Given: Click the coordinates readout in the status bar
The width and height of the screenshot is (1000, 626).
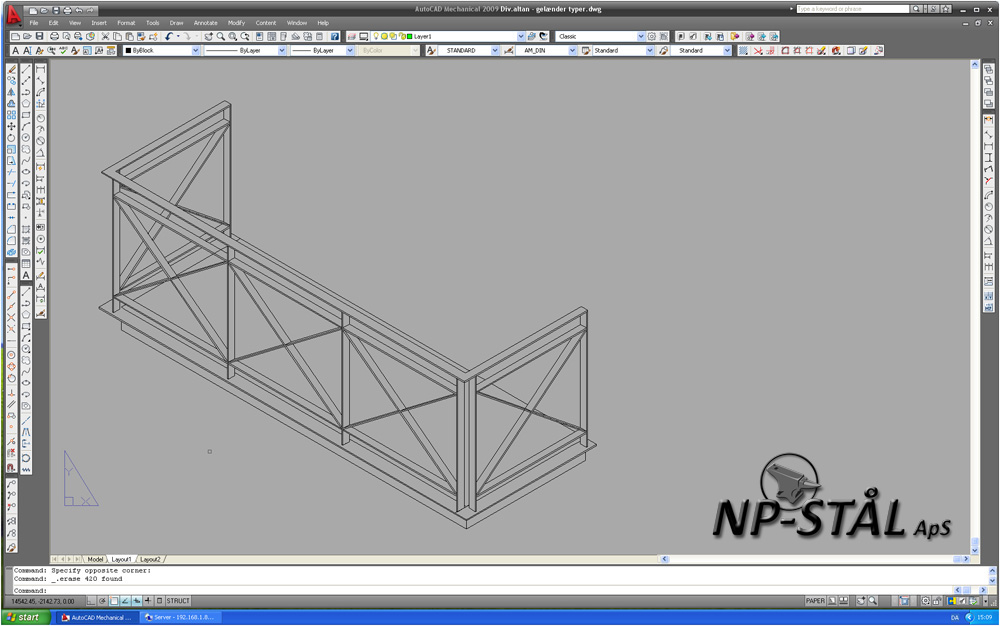Looking at the screenshot, I should 43,601.
